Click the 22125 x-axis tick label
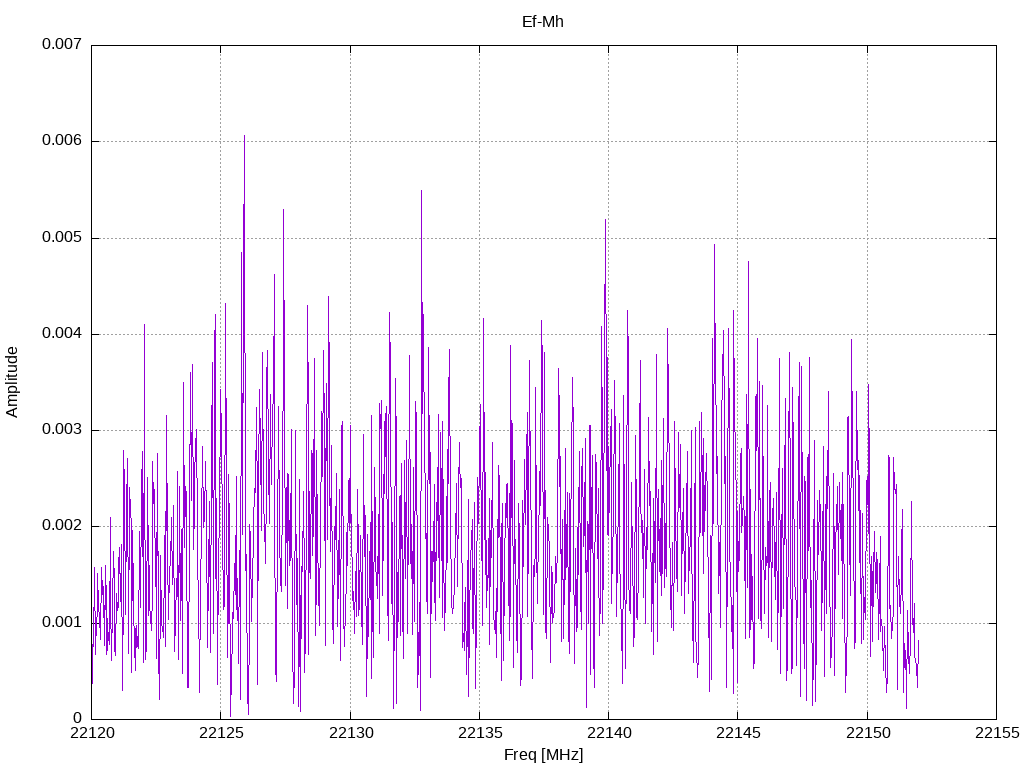The image size is (1024, 768). (221, 733)
